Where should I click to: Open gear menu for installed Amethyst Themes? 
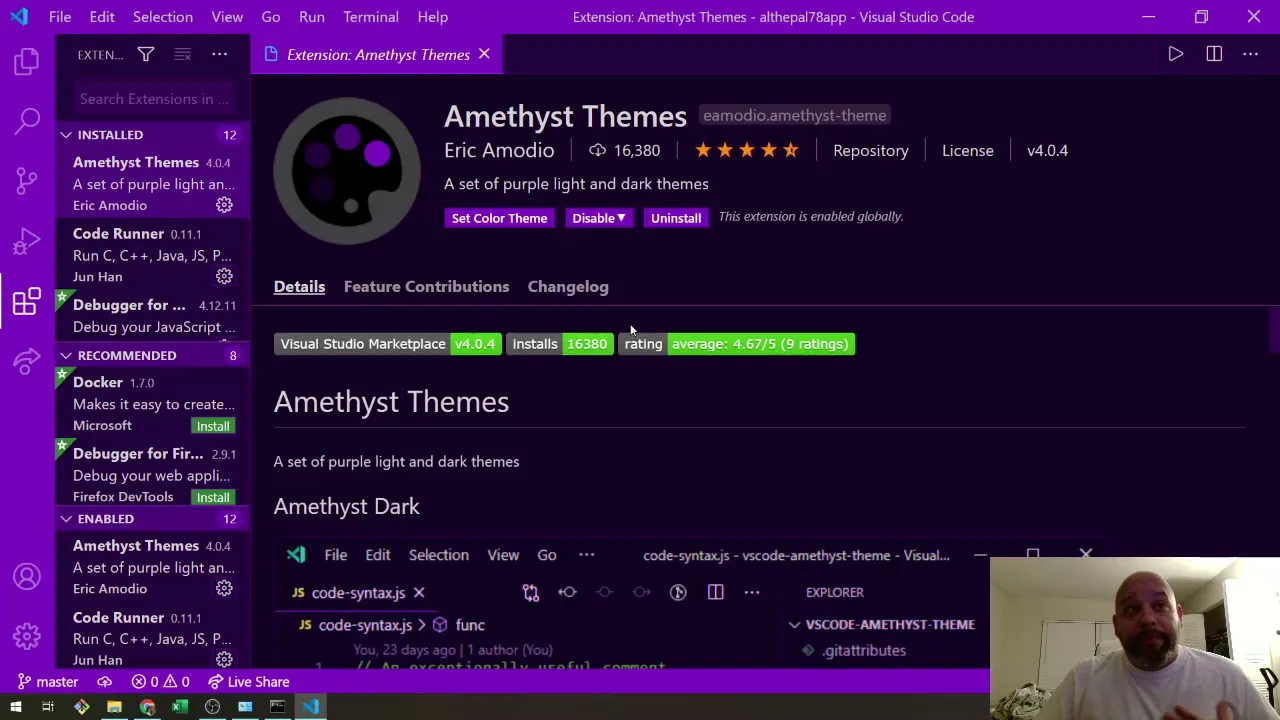pyautogui.click(x=224, y=205)
